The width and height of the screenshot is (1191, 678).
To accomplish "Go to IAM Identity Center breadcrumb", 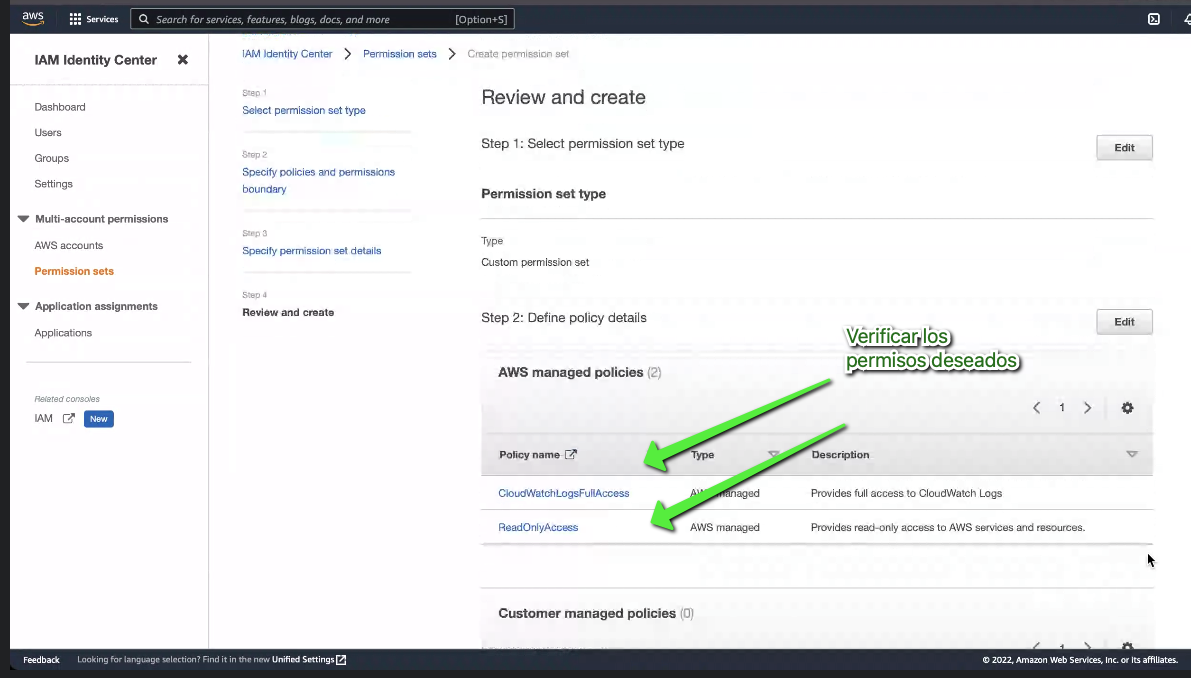I will [x=287, y=54].
